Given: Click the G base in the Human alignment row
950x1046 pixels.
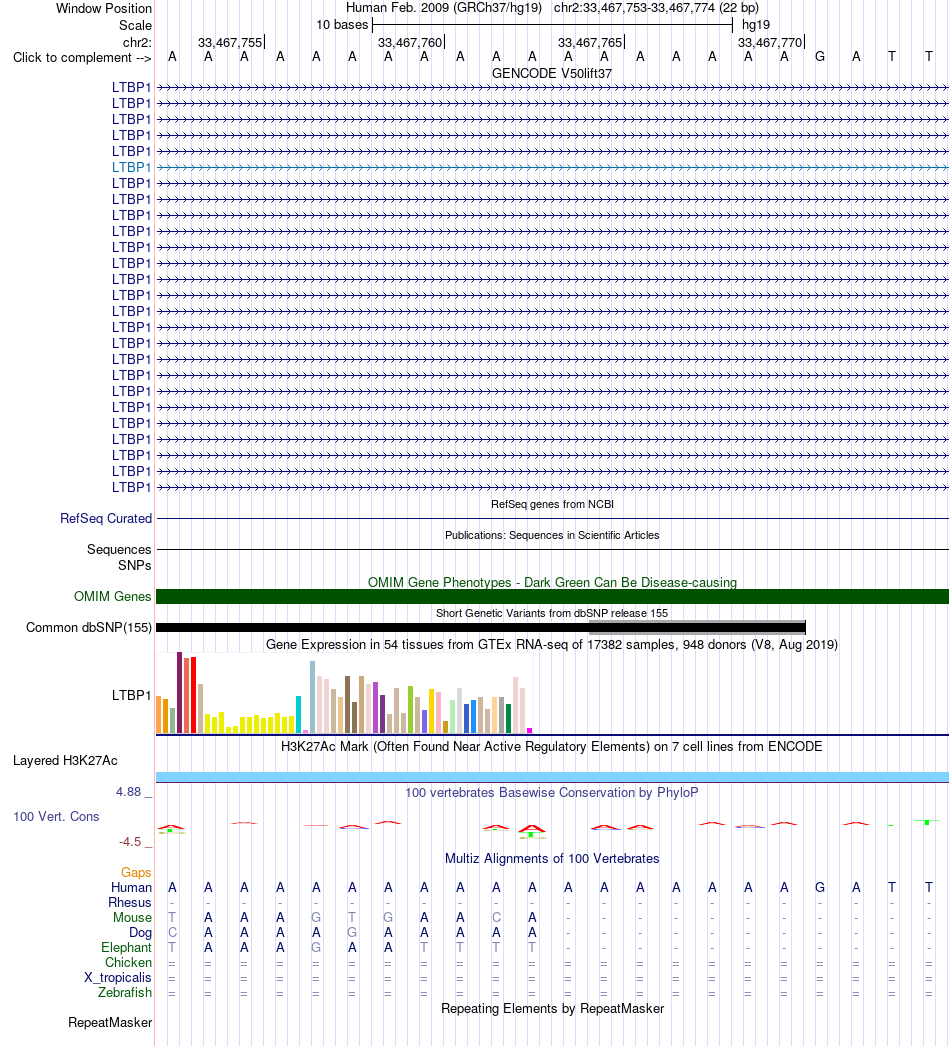Looking at the screenshot, I should pyautogui.click(x=820, y=887).
